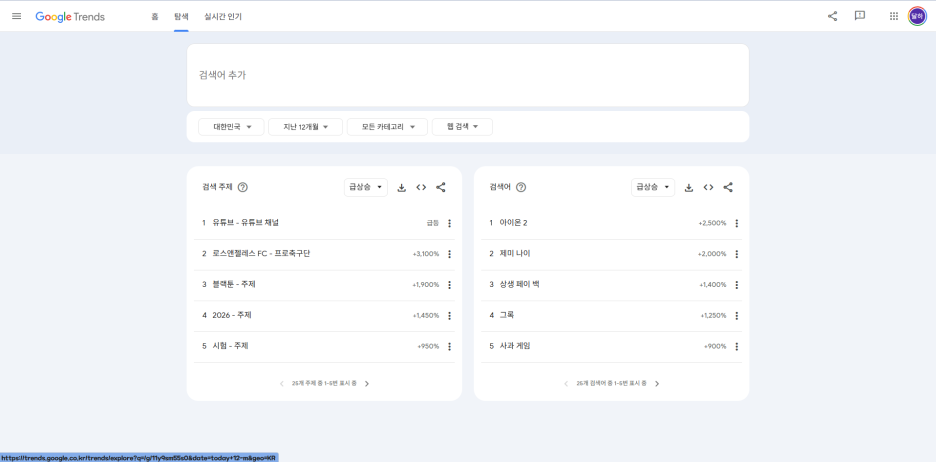Viewport: 936px width, 462px height.
Task: Go to the 홈 tab
Action: click(155, 17)
